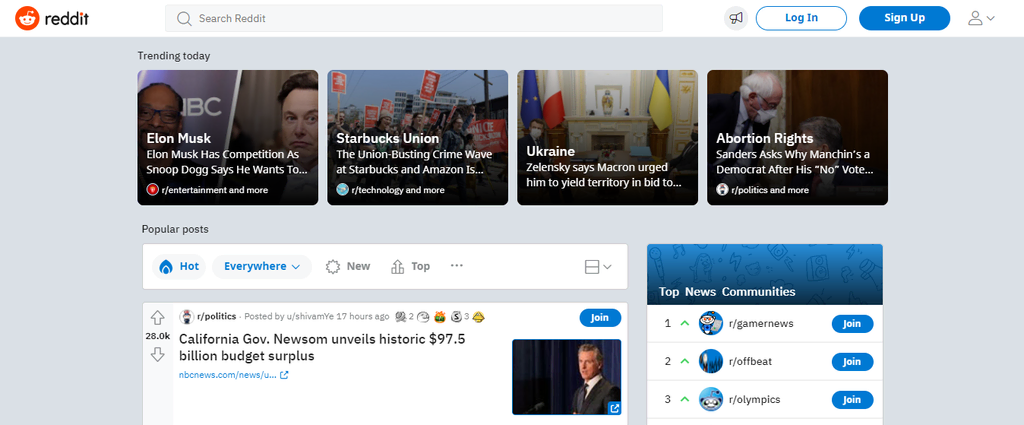Click the r/entertainment community avatar icon
The image size is (1024, 425).
153,190
